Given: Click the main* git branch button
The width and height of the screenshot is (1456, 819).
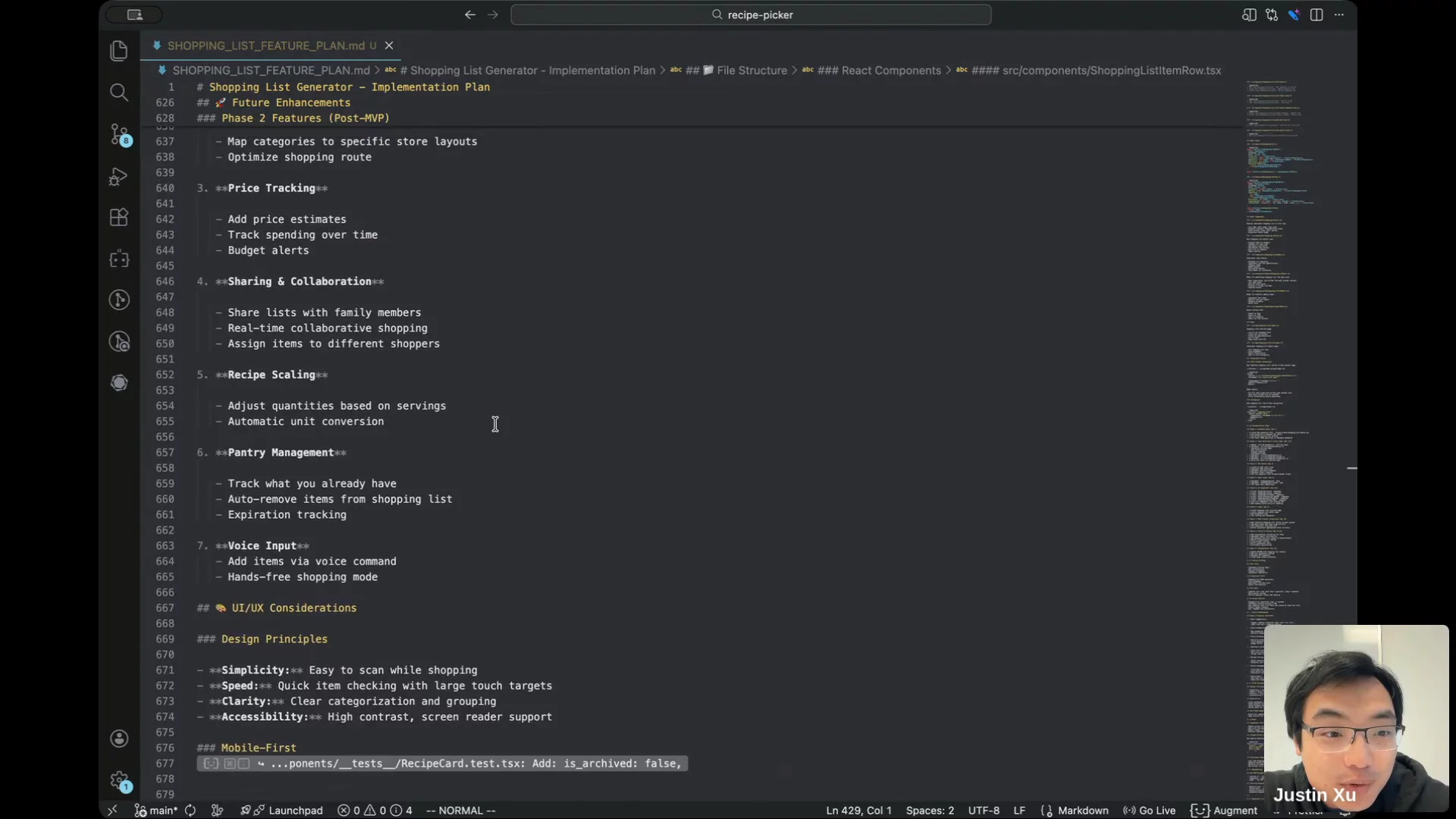Looking at the screenshot, I should coord(157,811).
